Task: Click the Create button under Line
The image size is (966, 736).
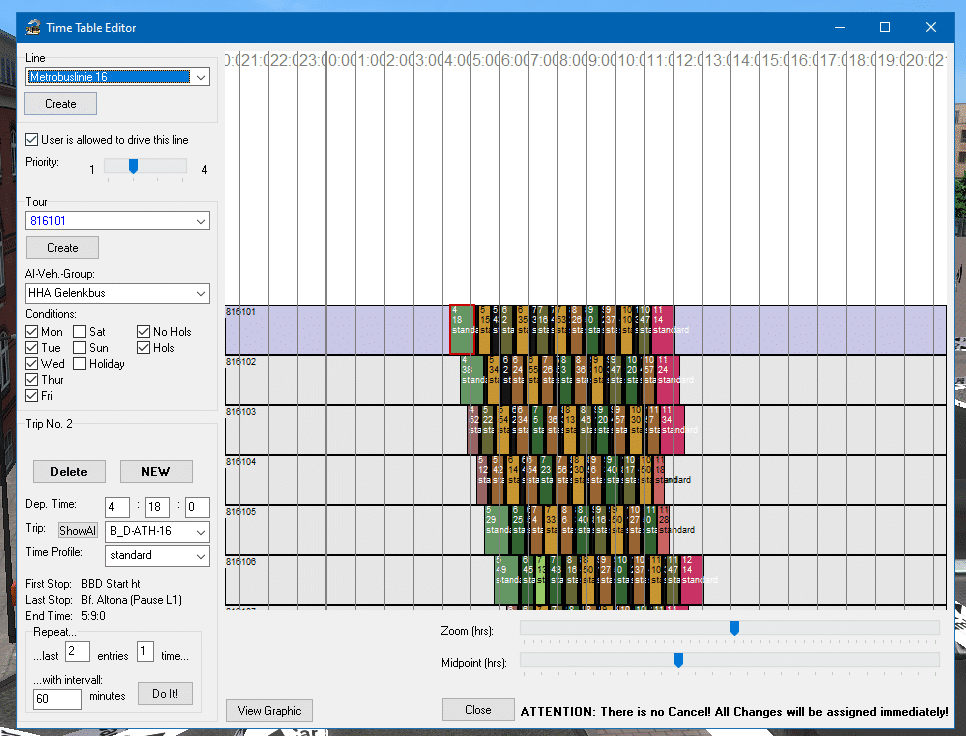Action: pos(60,104)
